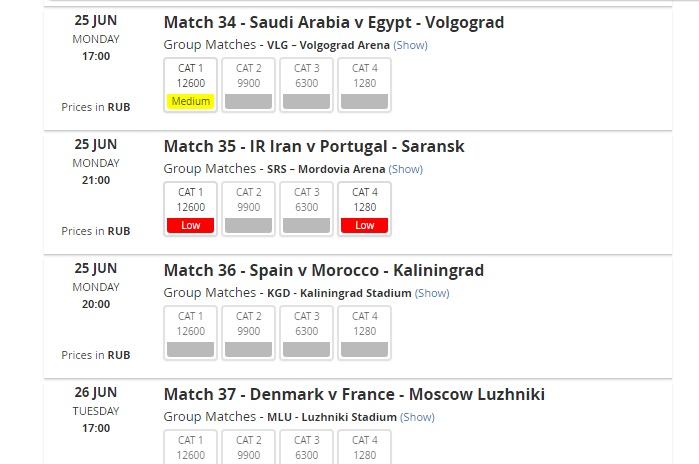The height and width of the screenshot is (464, 699).
Task: Pick CAT 3 box for Match 35
Action: [x=306, y=208]
